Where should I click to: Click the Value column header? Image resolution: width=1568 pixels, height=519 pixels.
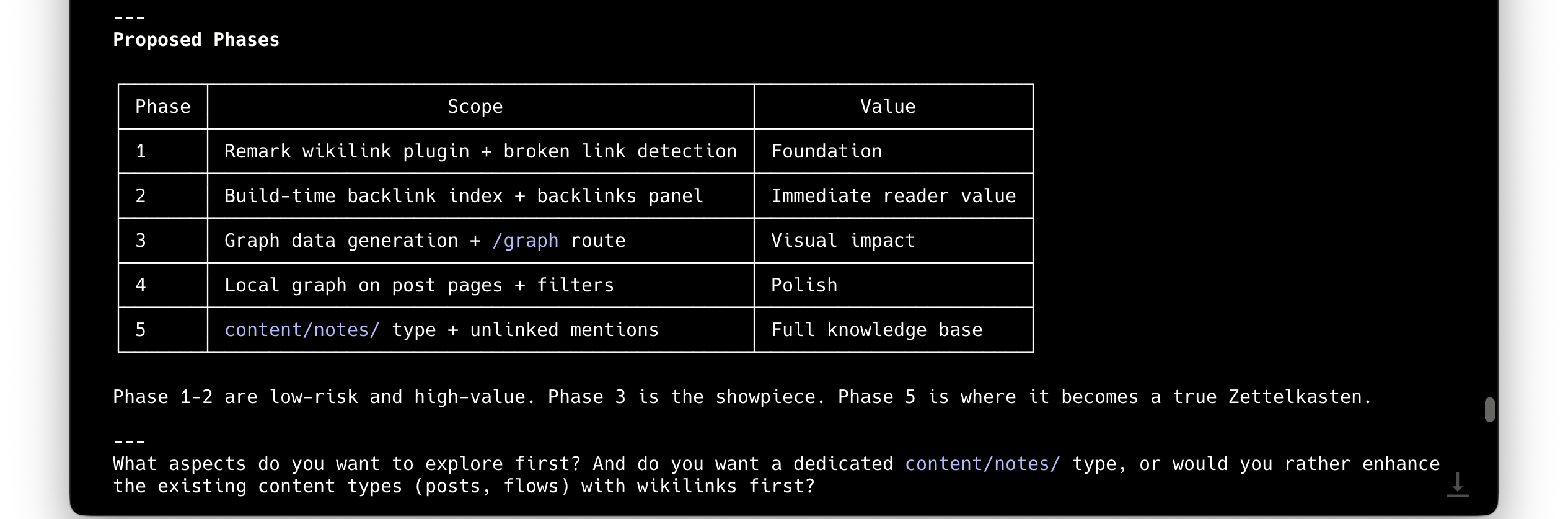pos(888,107)
